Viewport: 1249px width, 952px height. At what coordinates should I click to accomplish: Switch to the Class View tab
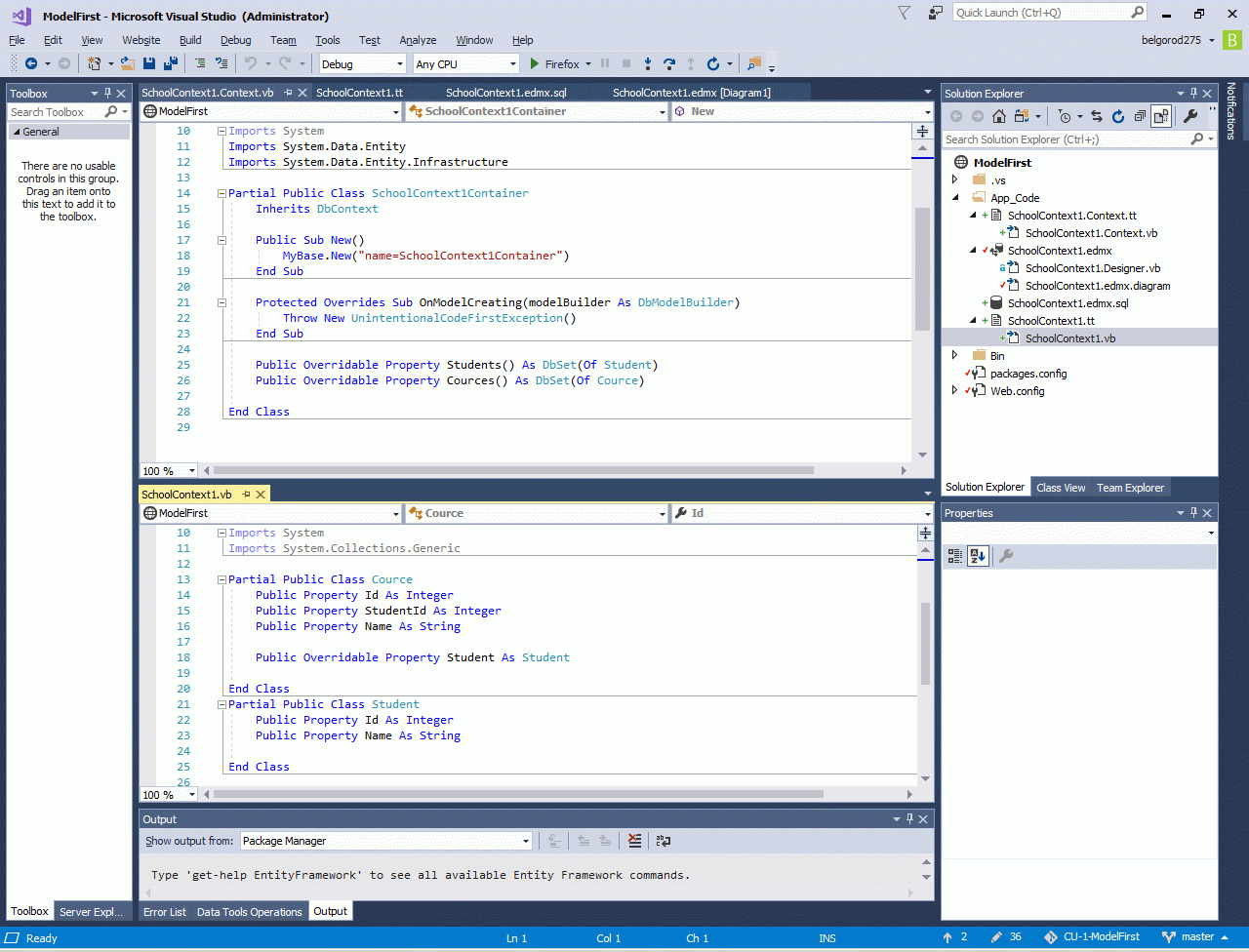click(x=1061, y=488)
